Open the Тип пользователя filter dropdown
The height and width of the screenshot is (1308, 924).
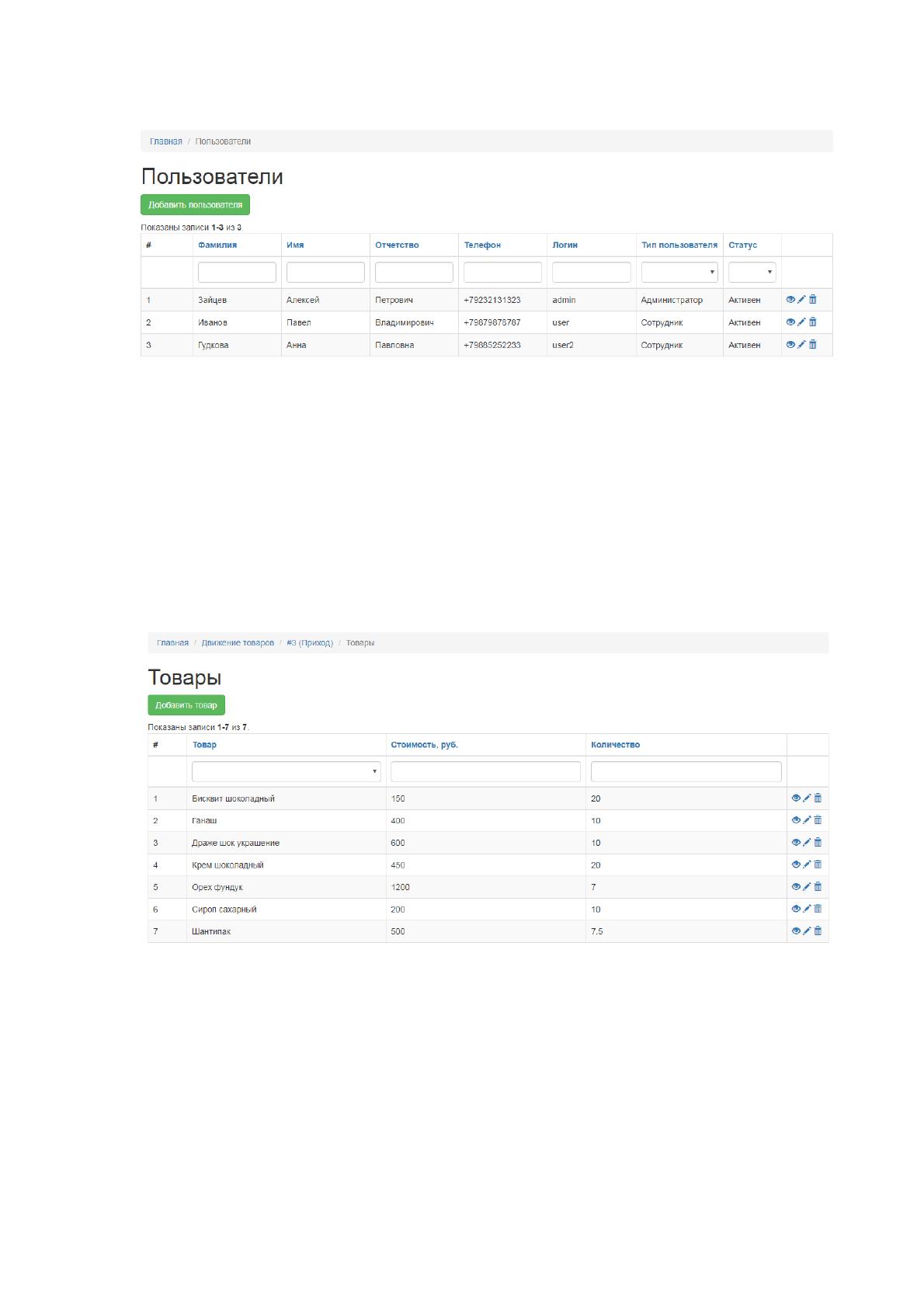679,272
